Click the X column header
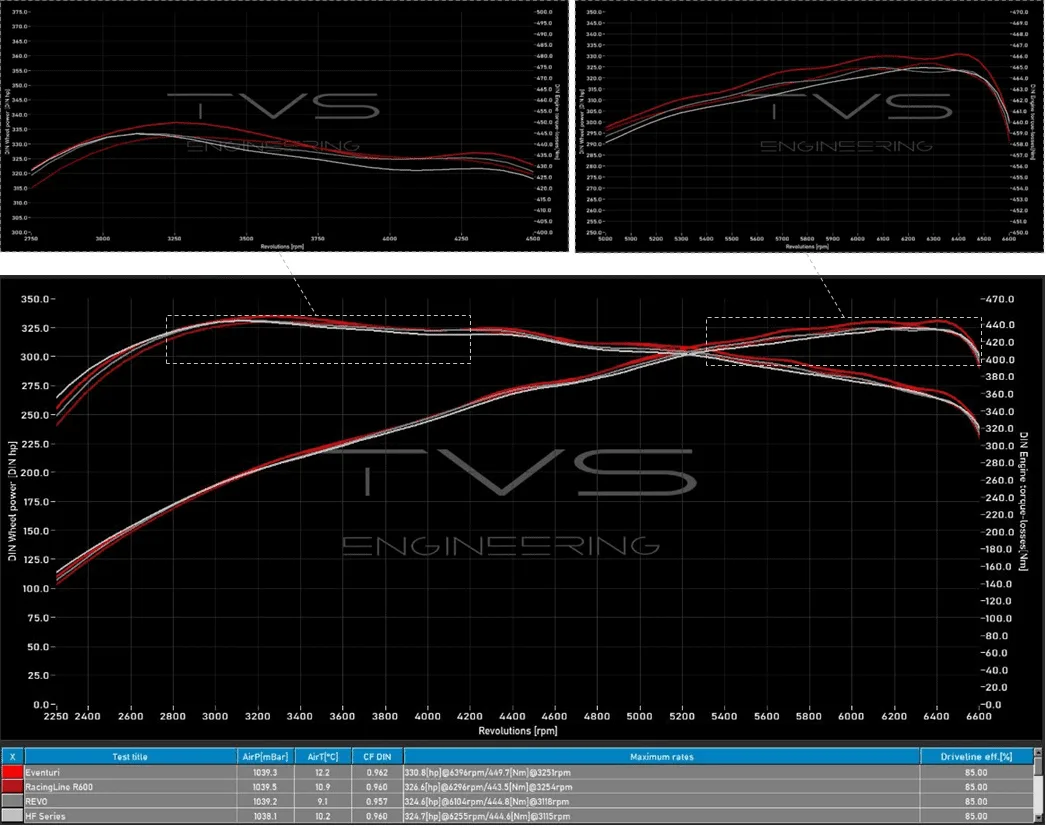 tap(13, 757)
